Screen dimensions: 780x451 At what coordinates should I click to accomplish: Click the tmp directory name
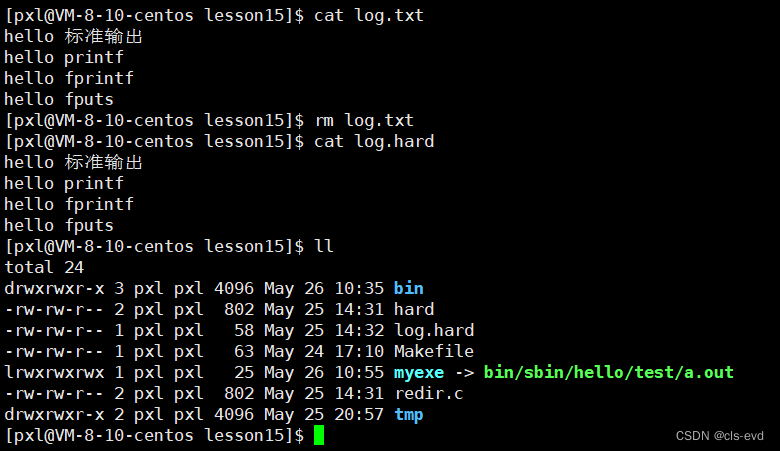[408, 415]
